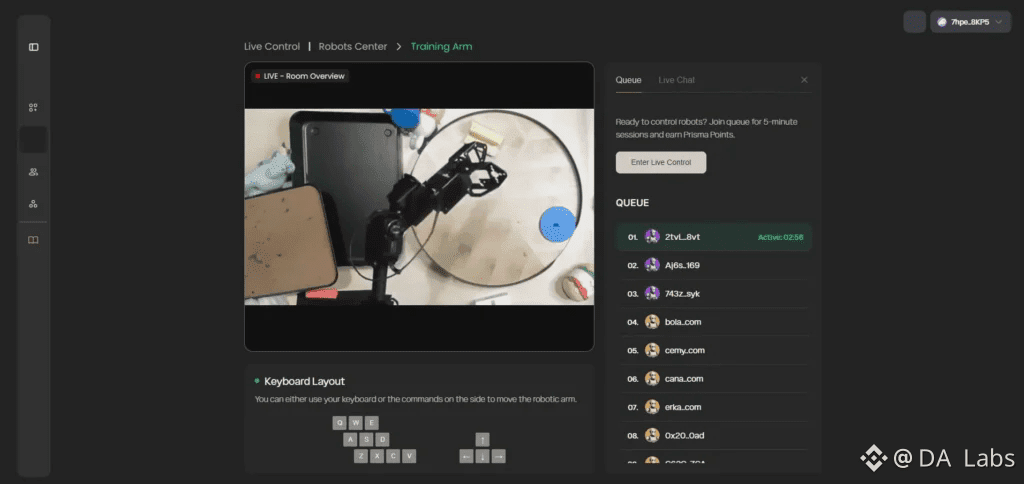Click the LIVE - Room Overview badge

click(300, 76)
